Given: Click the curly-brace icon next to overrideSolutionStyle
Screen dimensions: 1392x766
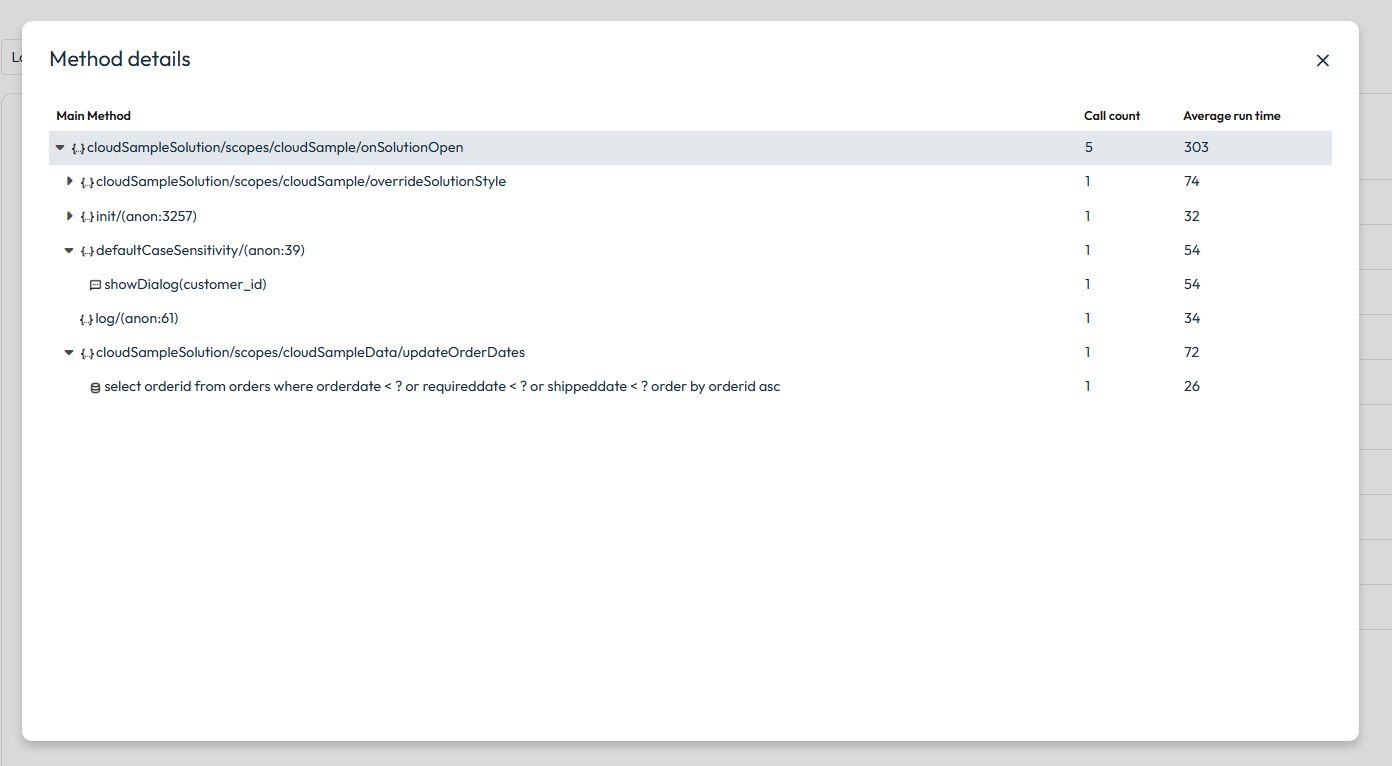Looking at the screenshot, I should [87, 182].
